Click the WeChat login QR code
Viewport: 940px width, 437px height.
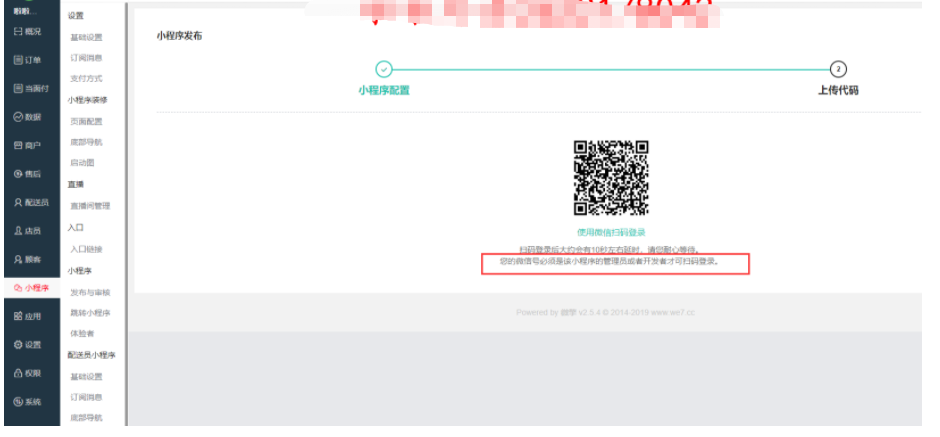[x=611, y=177]
